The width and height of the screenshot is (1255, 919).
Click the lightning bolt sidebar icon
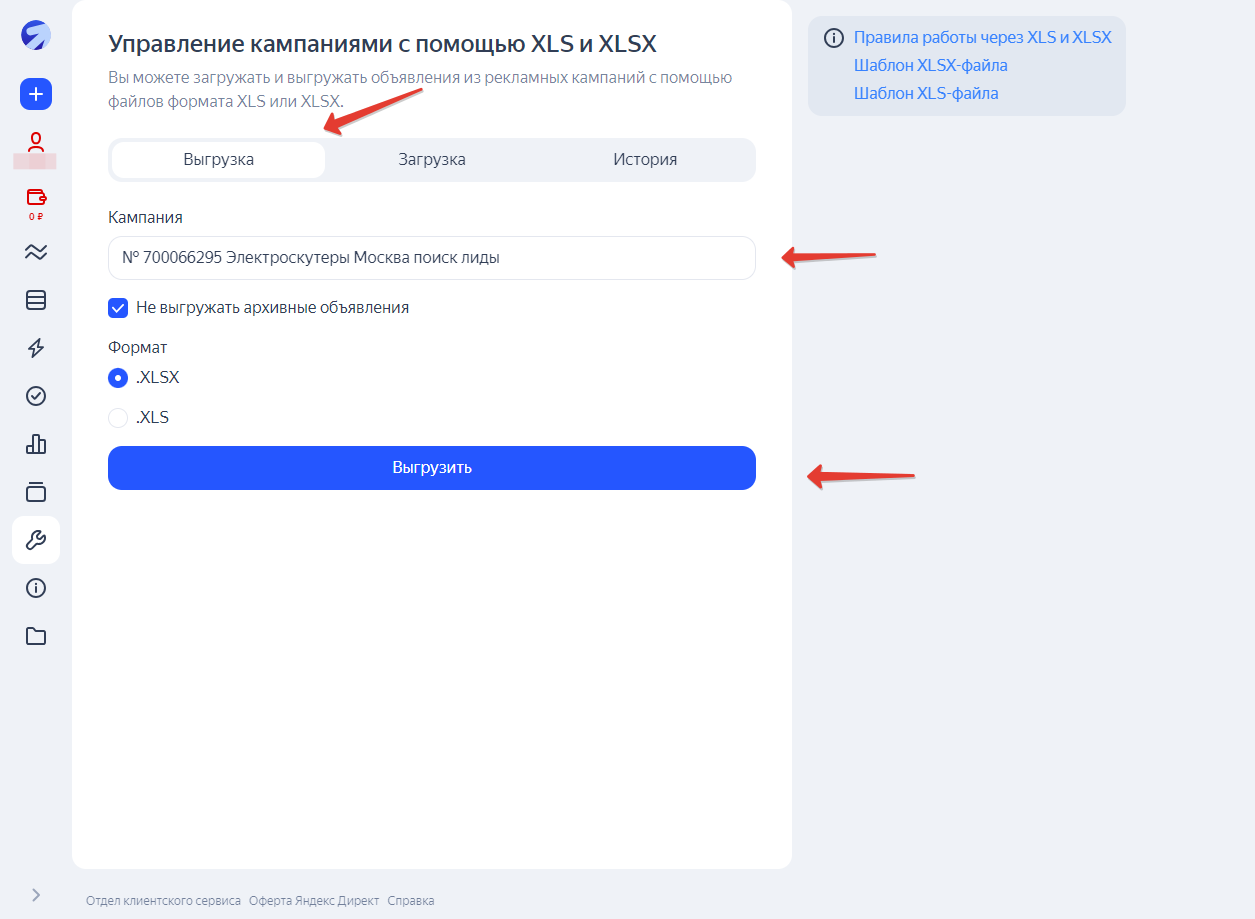36,348
